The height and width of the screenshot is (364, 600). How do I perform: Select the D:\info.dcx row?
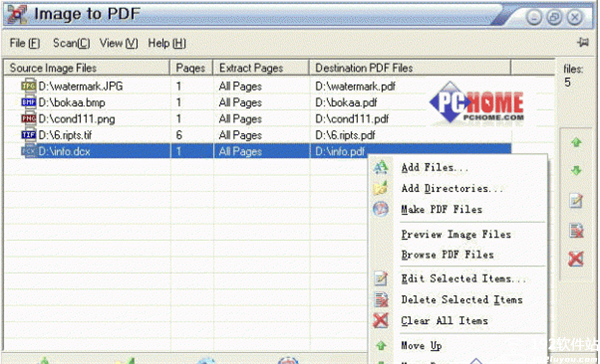pyautogui.click(x=258, y=151)
